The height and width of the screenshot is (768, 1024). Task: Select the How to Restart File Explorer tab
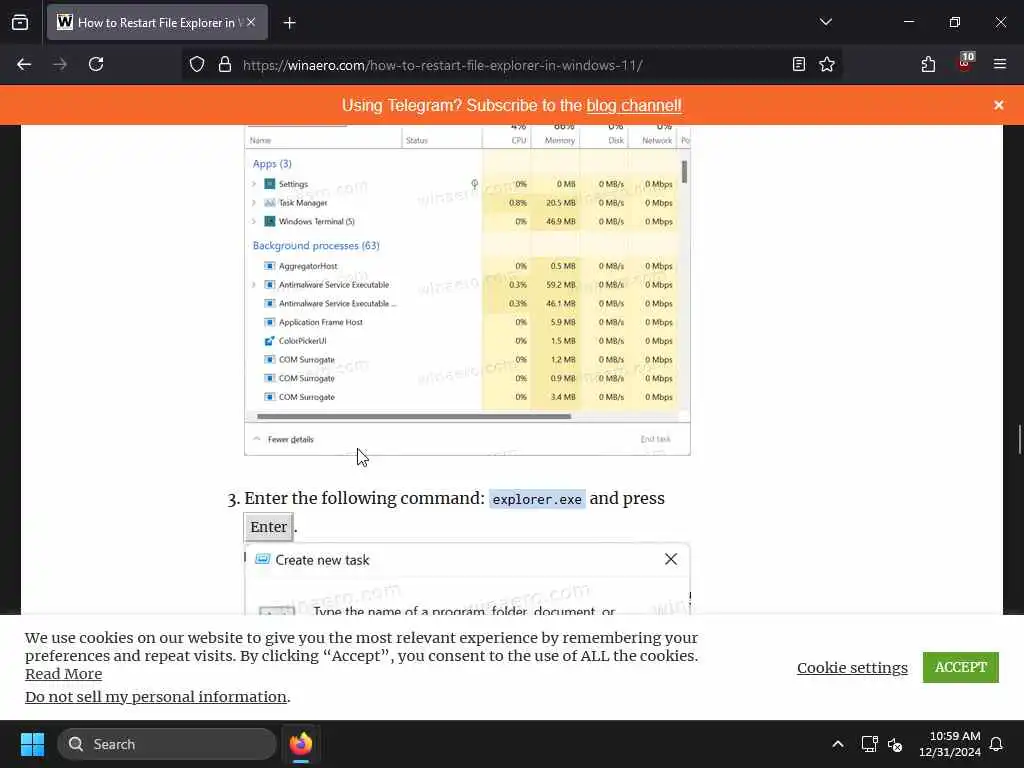click(157, 22)
